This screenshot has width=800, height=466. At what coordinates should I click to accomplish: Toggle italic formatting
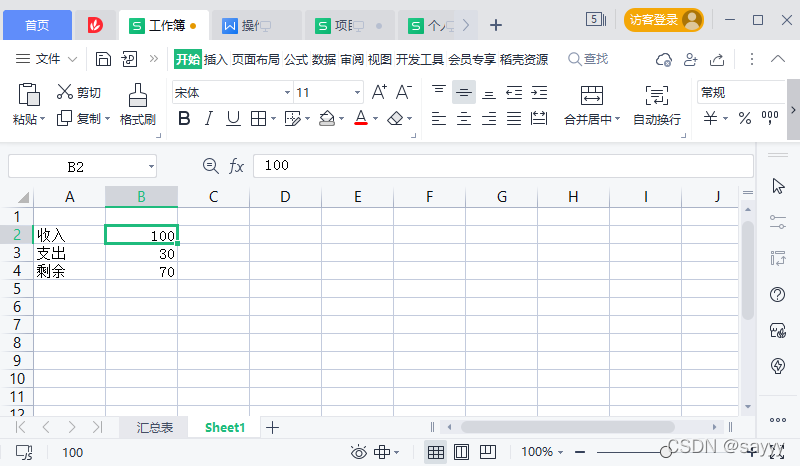click(208, 119)
